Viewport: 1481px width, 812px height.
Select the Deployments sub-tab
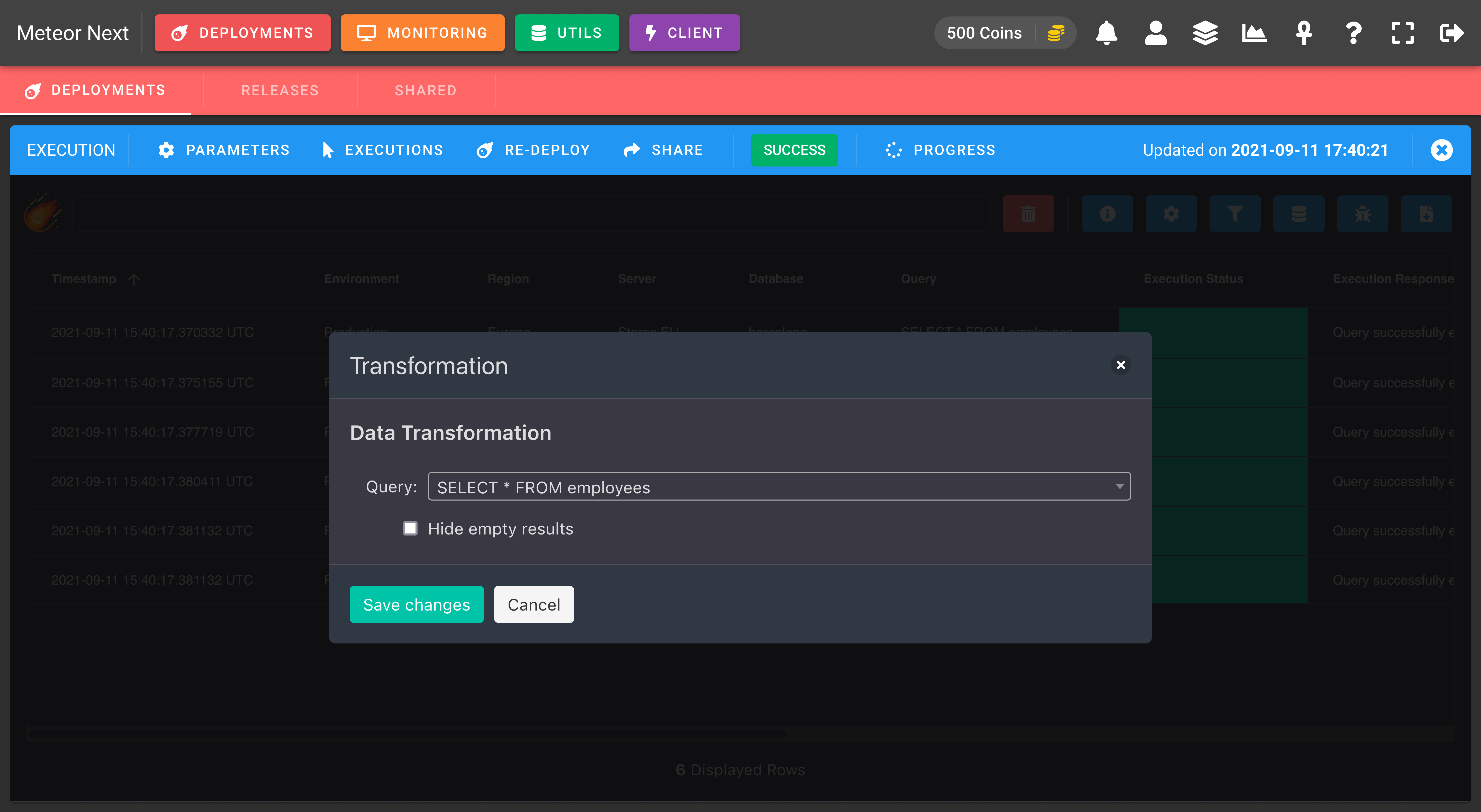tap(95, 90)
